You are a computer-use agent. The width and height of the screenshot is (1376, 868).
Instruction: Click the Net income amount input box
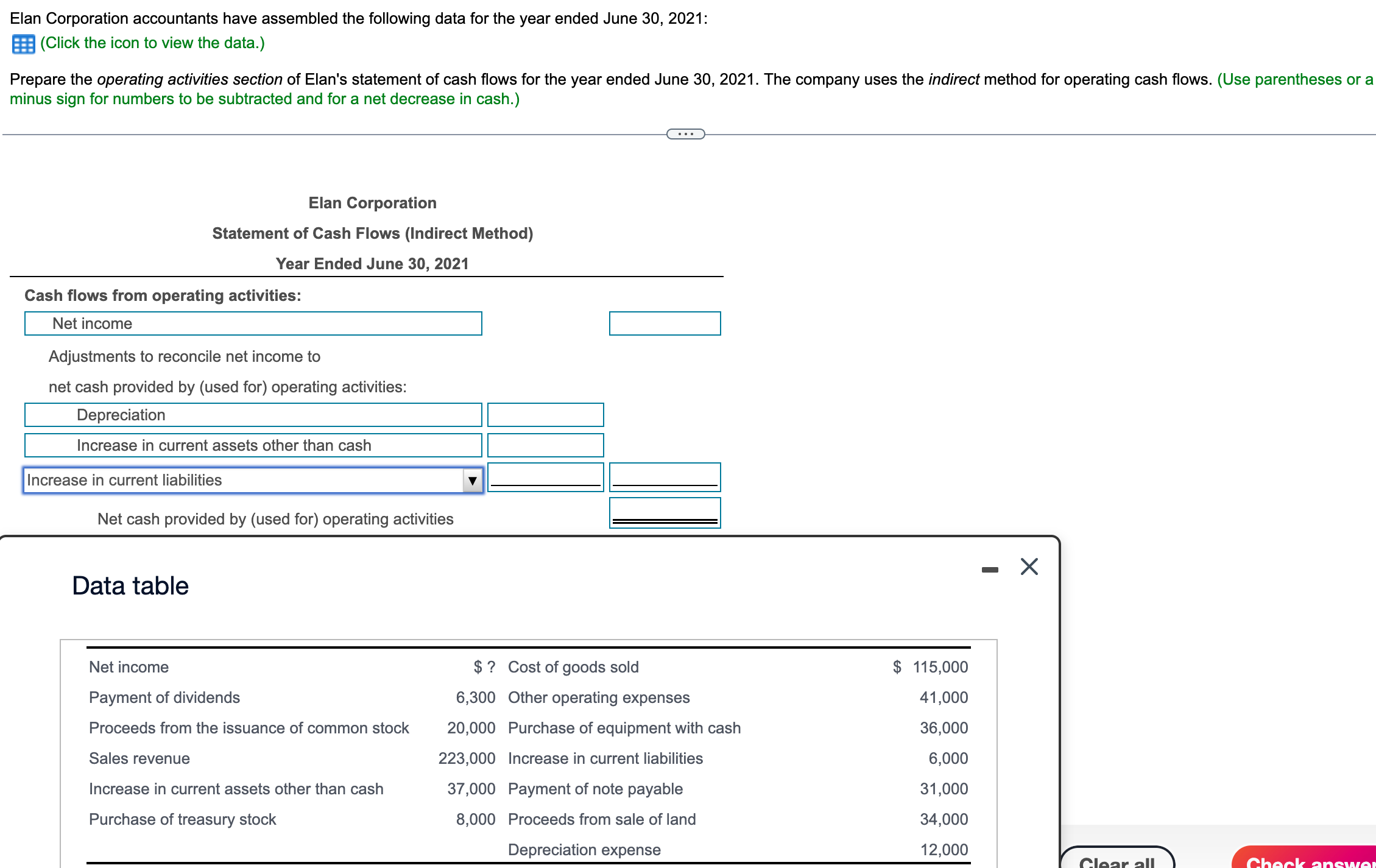coord(665,323)
